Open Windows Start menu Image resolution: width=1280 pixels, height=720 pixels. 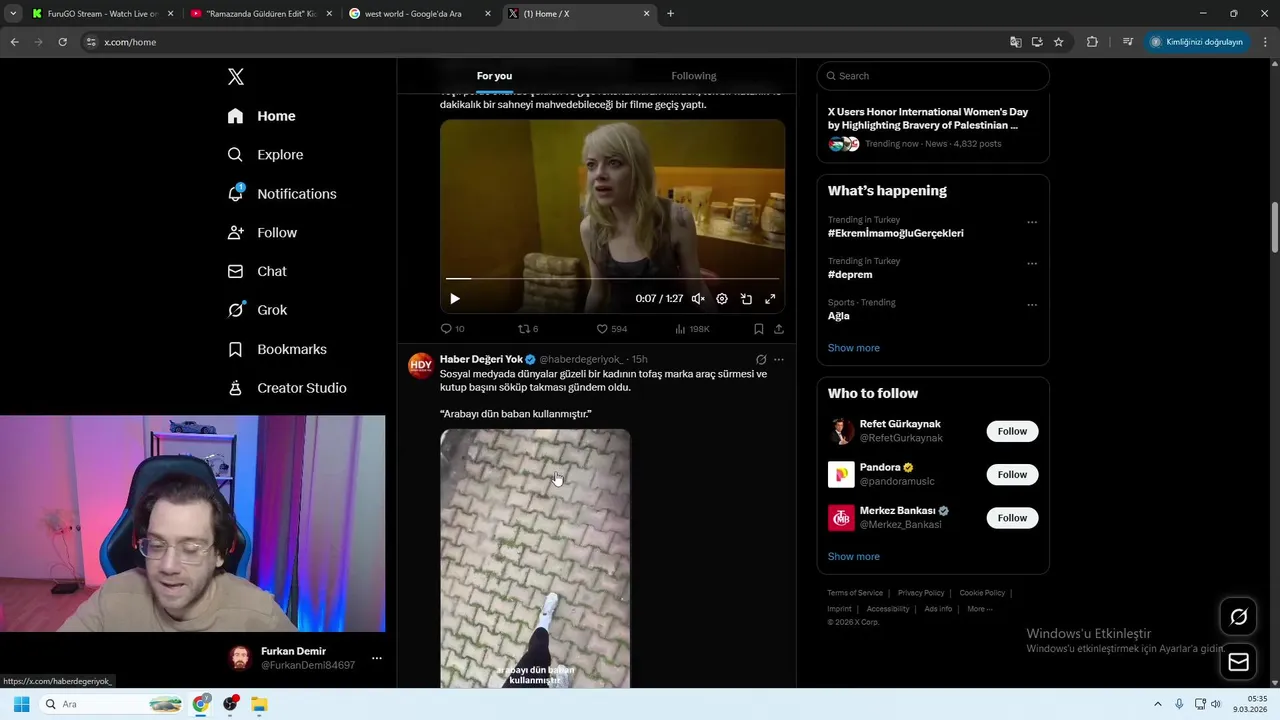click(x=21, y=704)
